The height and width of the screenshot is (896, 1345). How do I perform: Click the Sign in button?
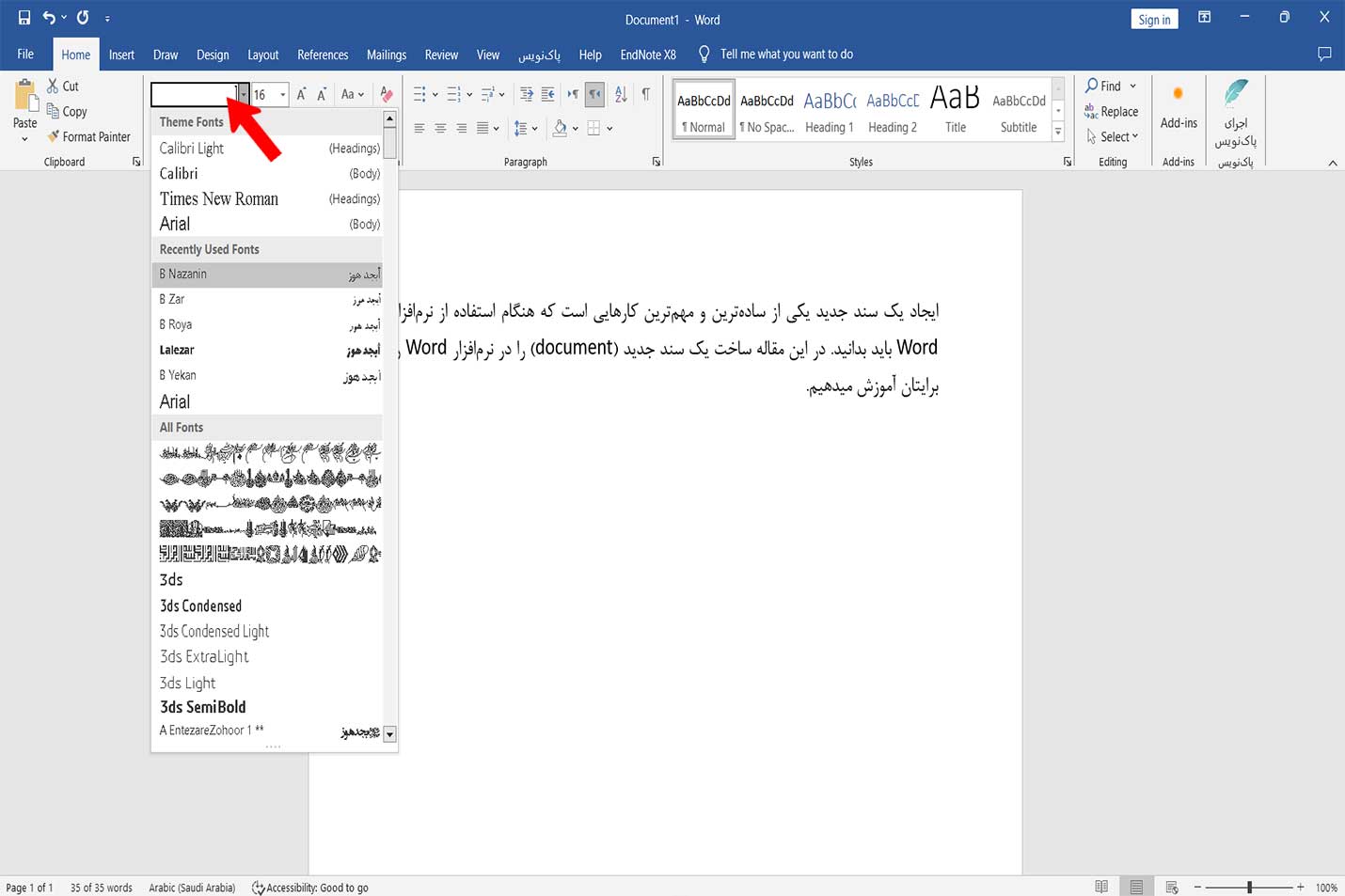(x=1154, y=19)
